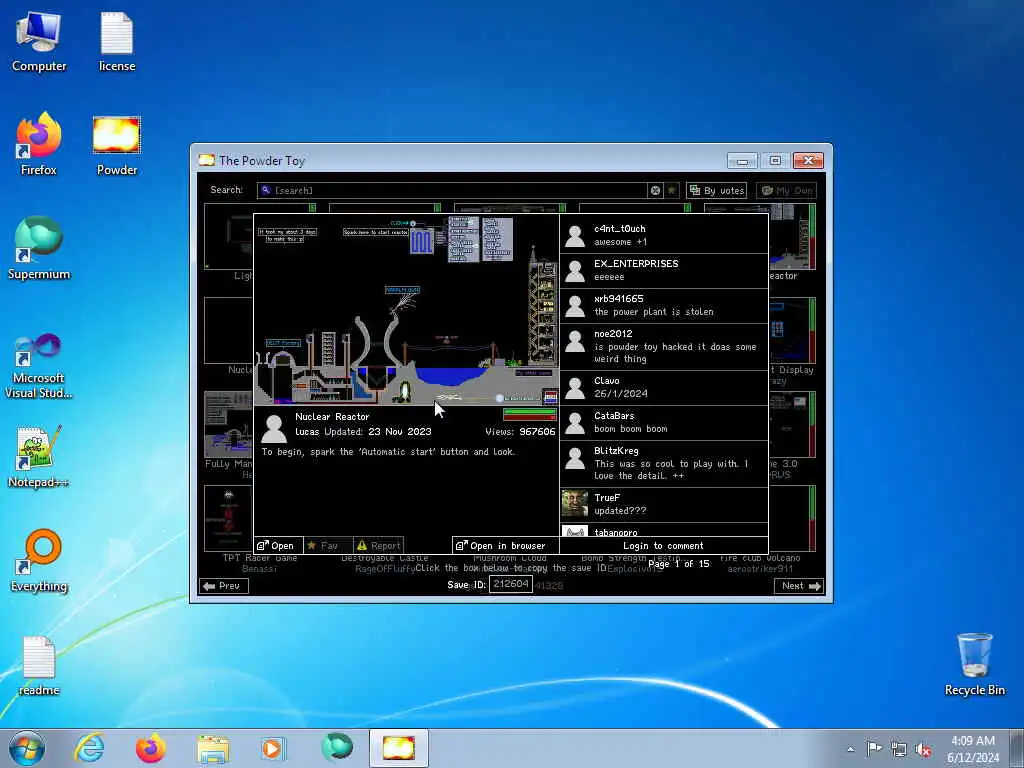
Task: Click CataBars 'boom boom boom' comment
Action: 631,428
